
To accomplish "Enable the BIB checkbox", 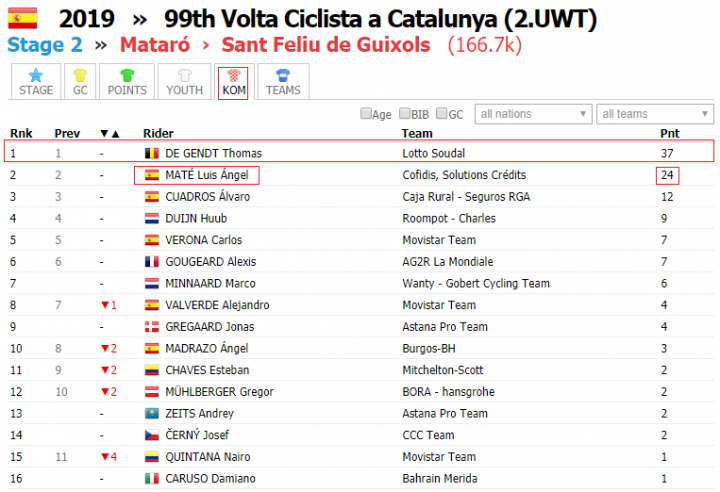I will [x=405, y=113].
